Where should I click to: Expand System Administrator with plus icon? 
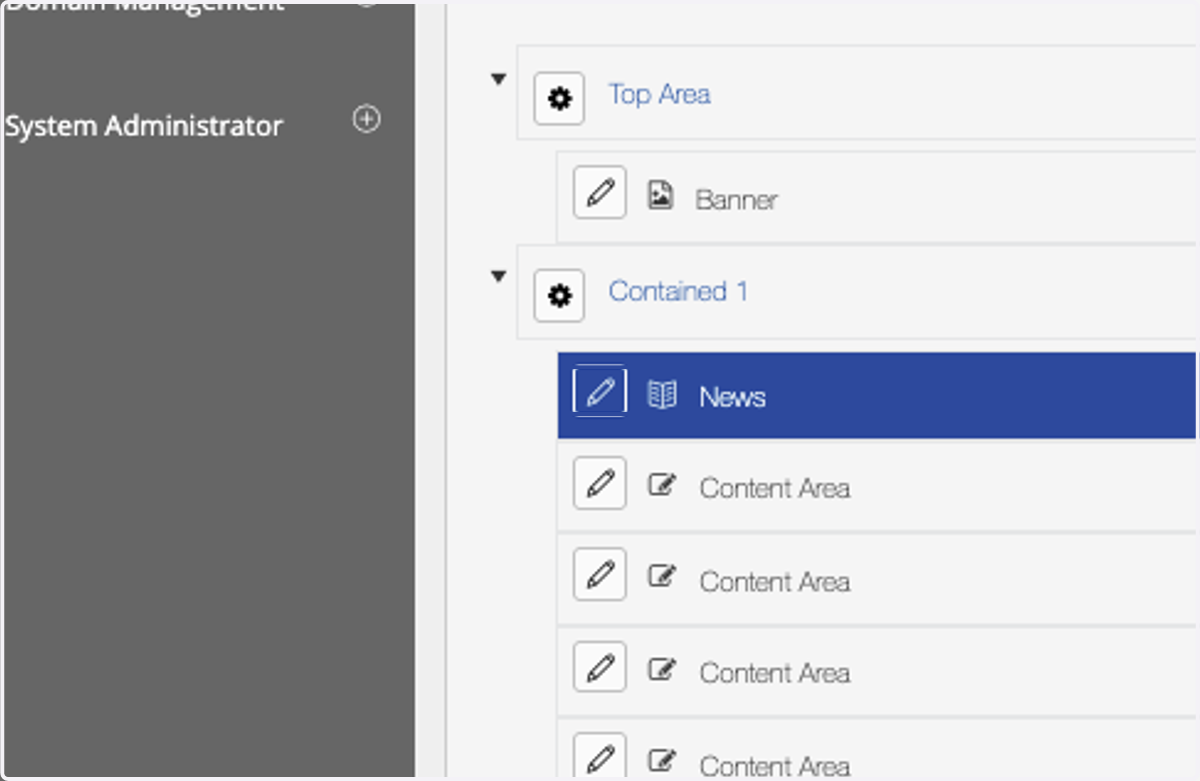coord(367,119)
